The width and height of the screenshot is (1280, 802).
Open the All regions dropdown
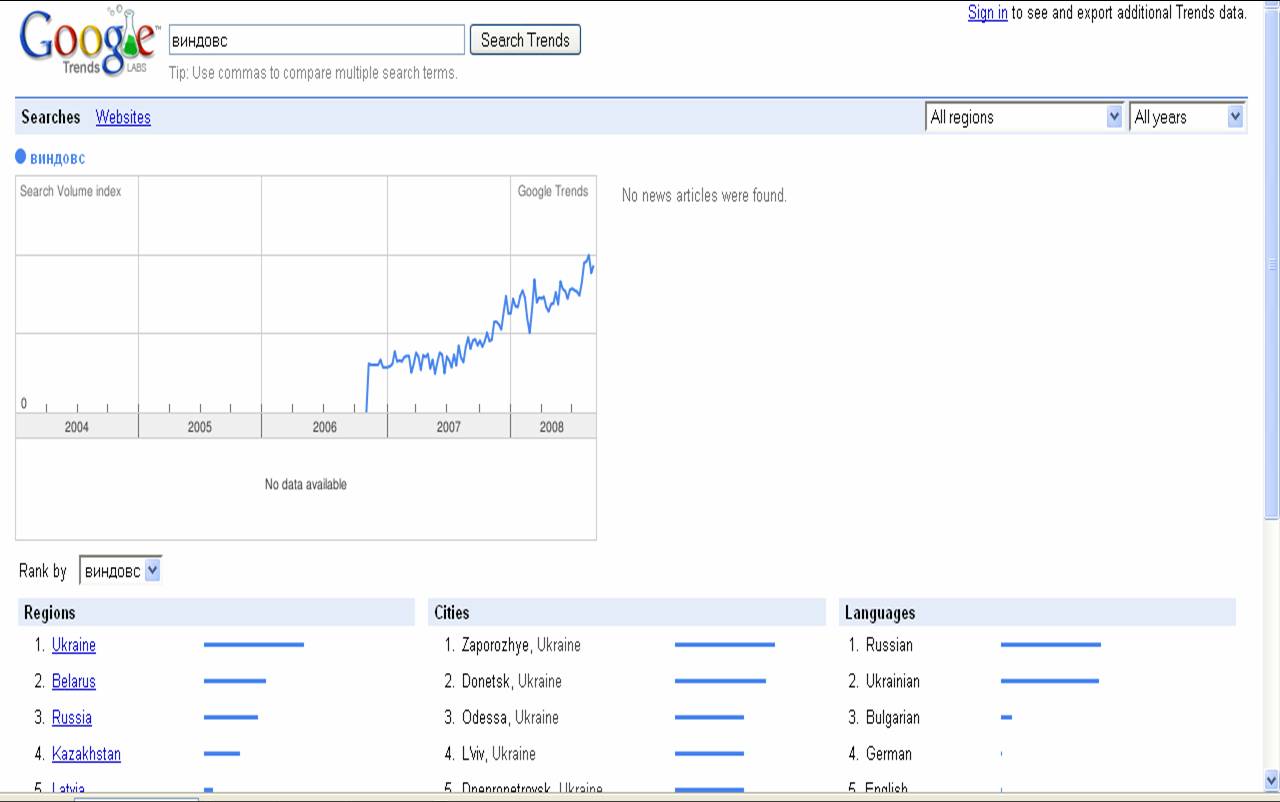click(x=1025, y=117)
